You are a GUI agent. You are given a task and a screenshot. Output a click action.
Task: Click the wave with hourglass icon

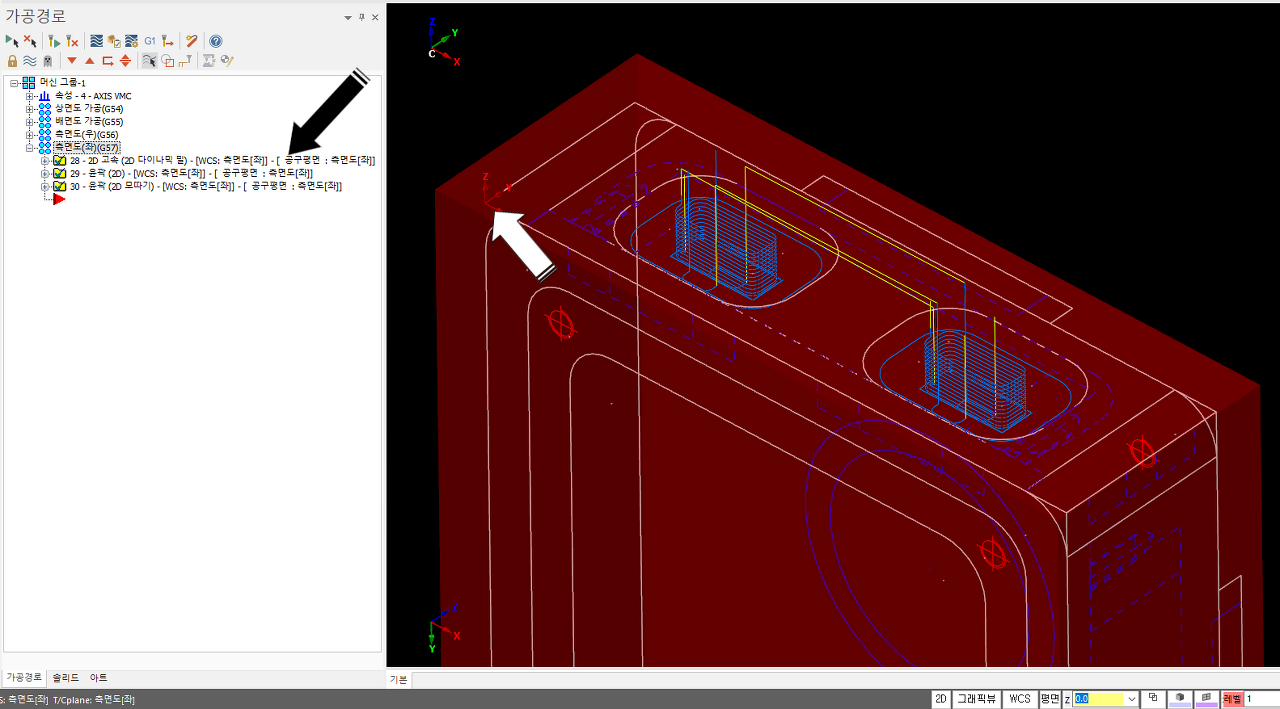point(209,61)
